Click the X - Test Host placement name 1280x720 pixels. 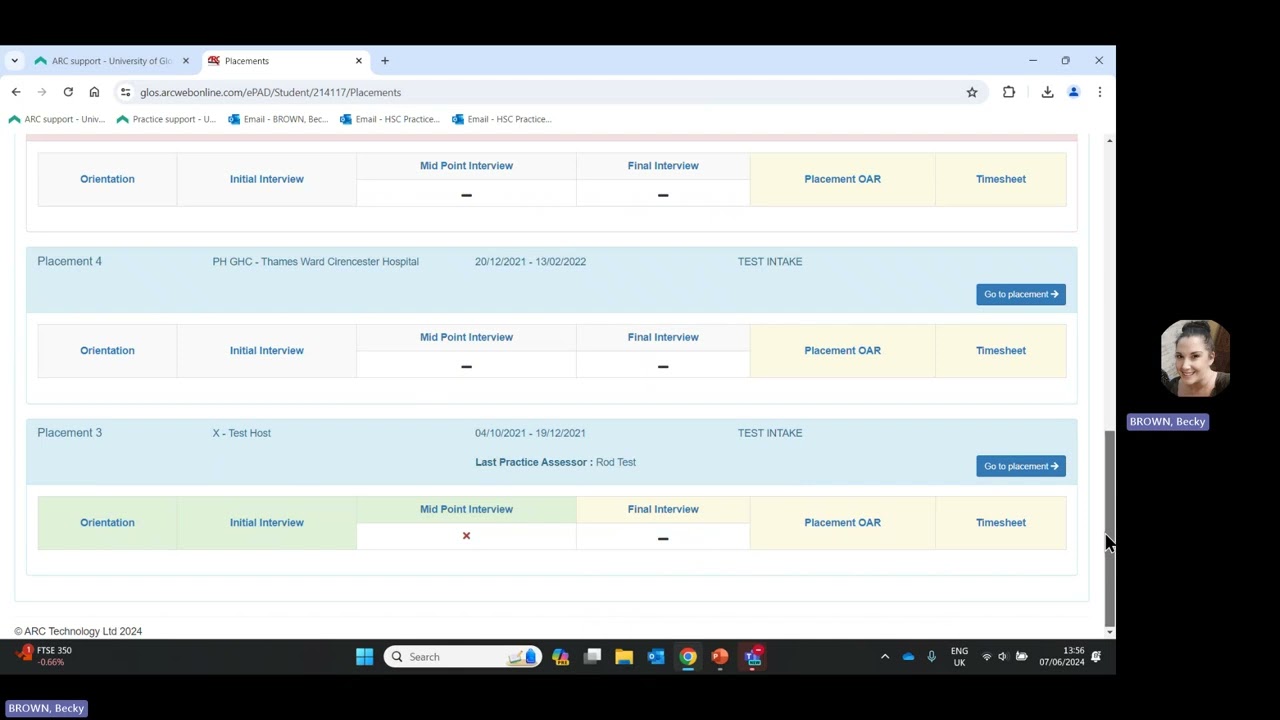[241, 433]
